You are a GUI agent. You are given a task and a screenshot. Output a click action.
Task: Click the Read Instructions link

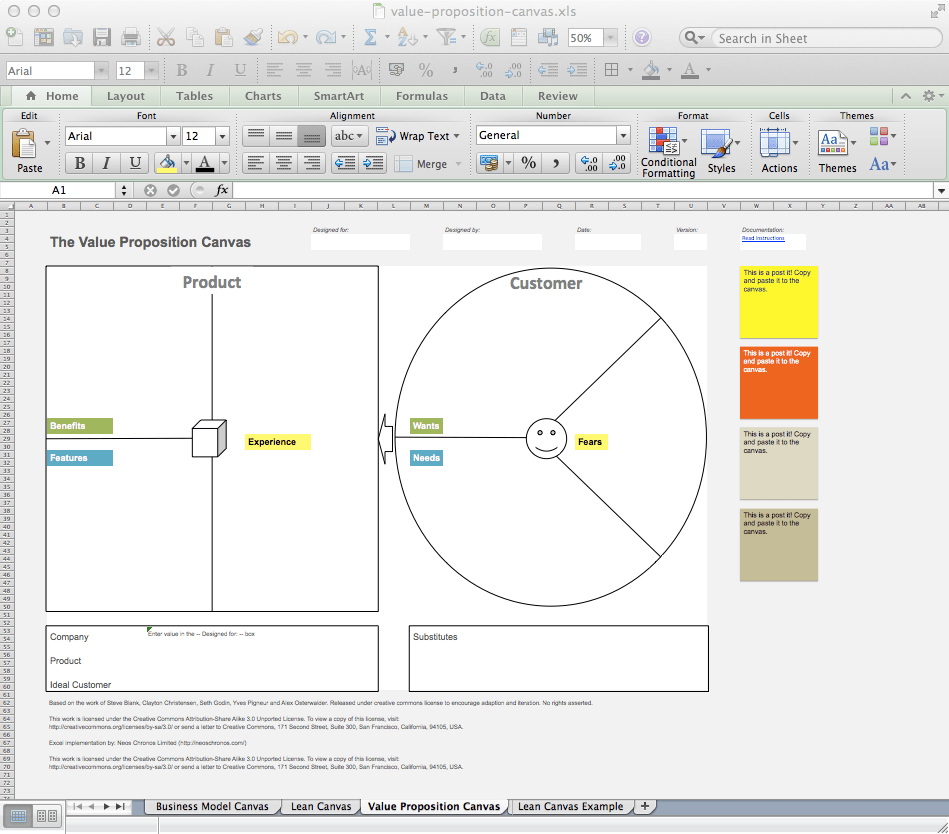point(763,238)
